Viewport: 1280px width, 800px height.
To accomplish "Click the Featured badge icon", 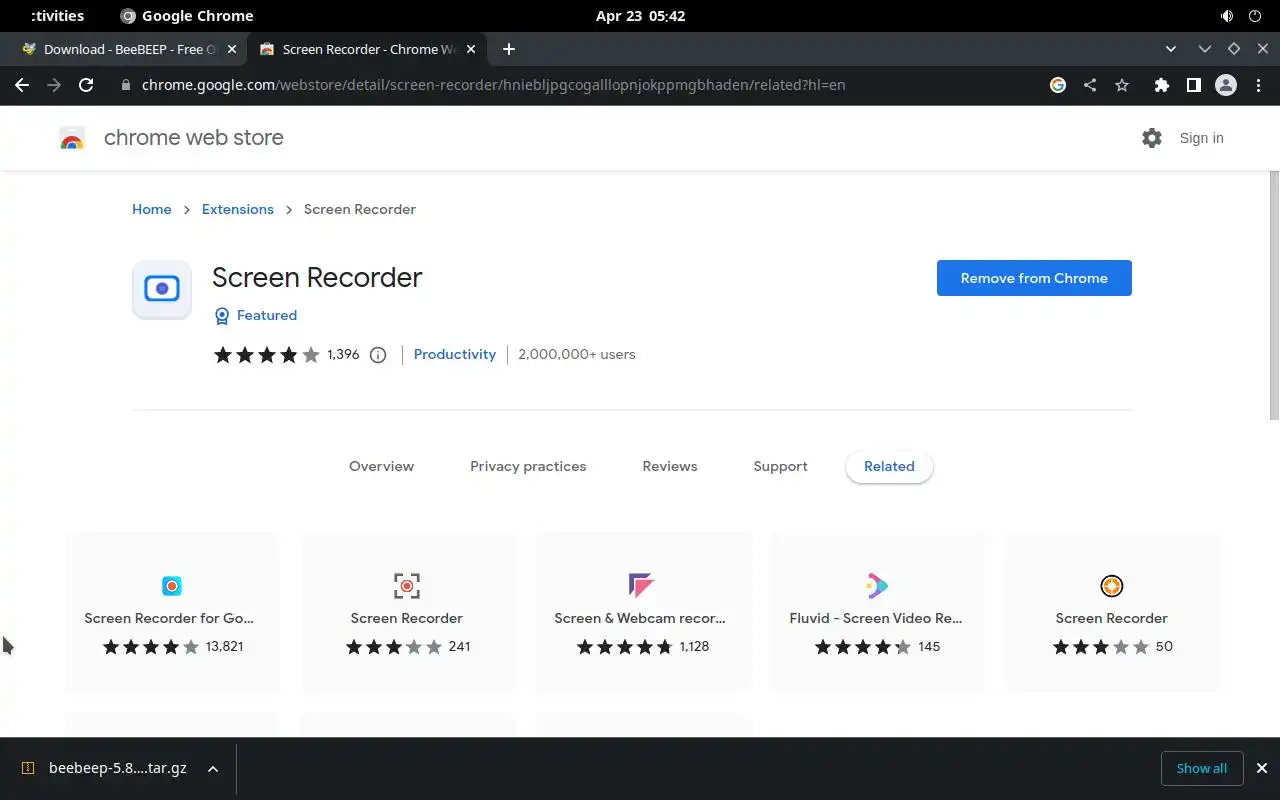I will [x=222, y=316].
